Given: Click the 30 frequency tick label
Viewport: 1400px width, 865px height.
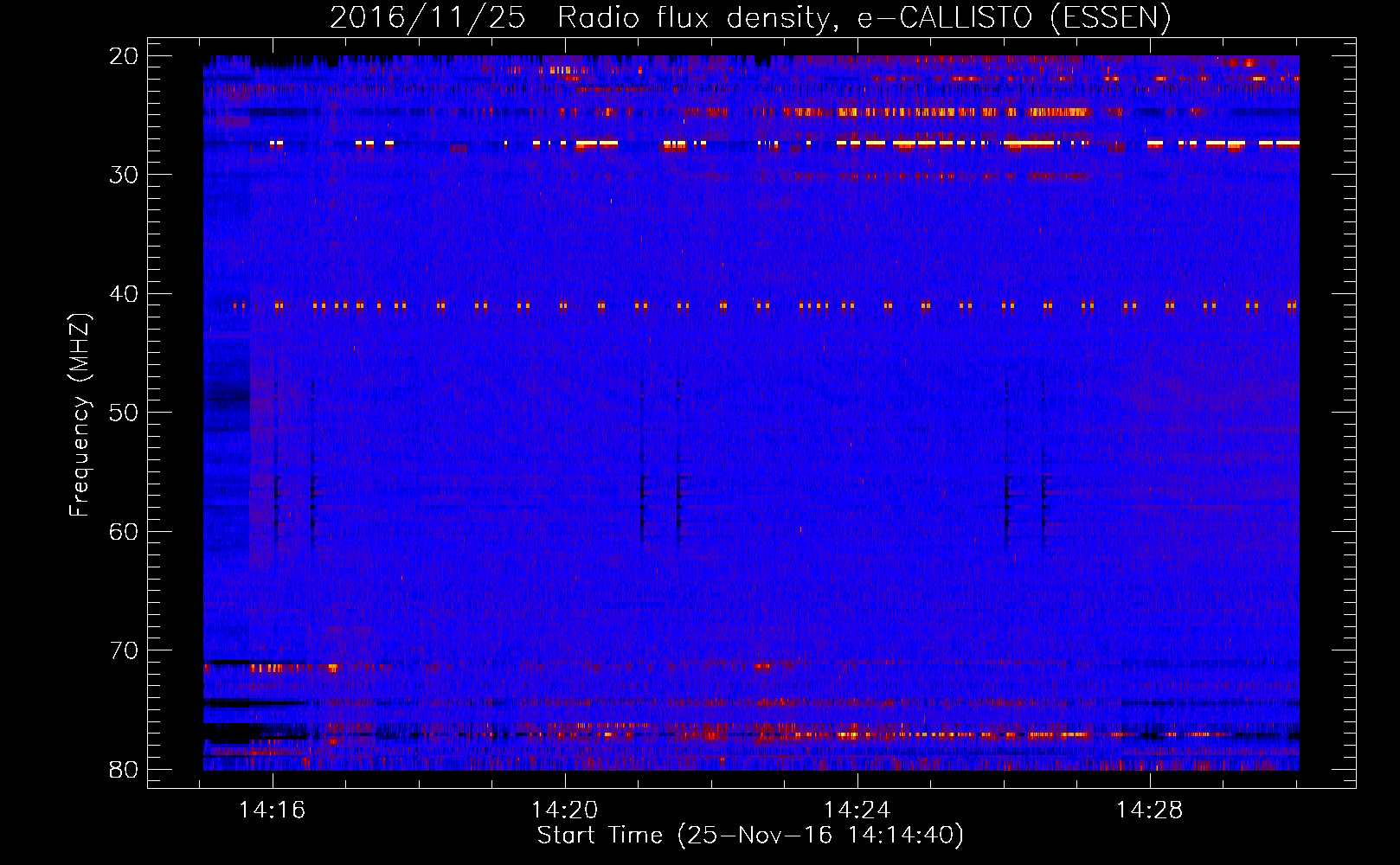Looking at the screenshot, I should [124, 175].
